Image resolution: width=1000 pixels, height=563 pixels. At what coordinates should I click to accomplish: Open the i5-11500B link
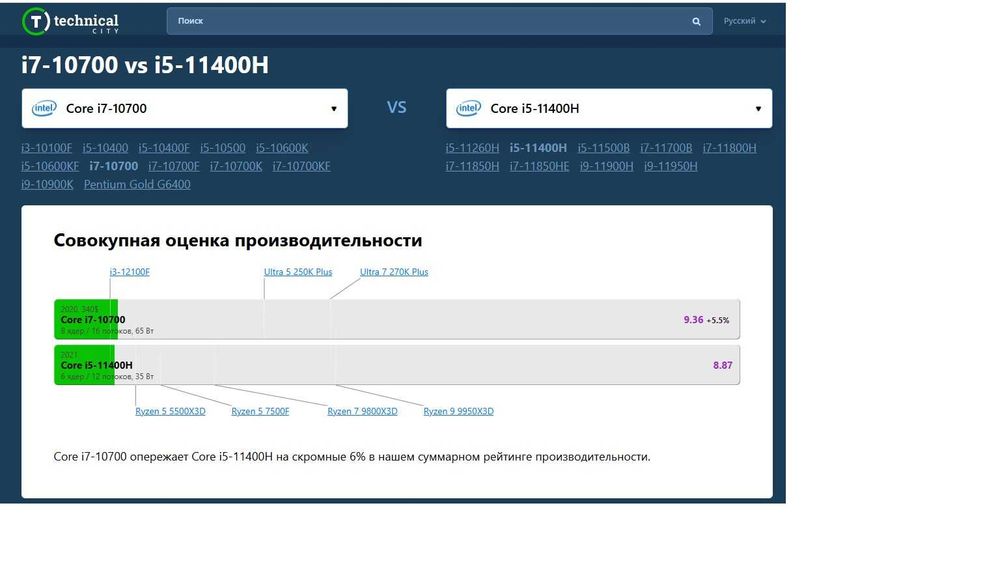[x=603, y=148]
